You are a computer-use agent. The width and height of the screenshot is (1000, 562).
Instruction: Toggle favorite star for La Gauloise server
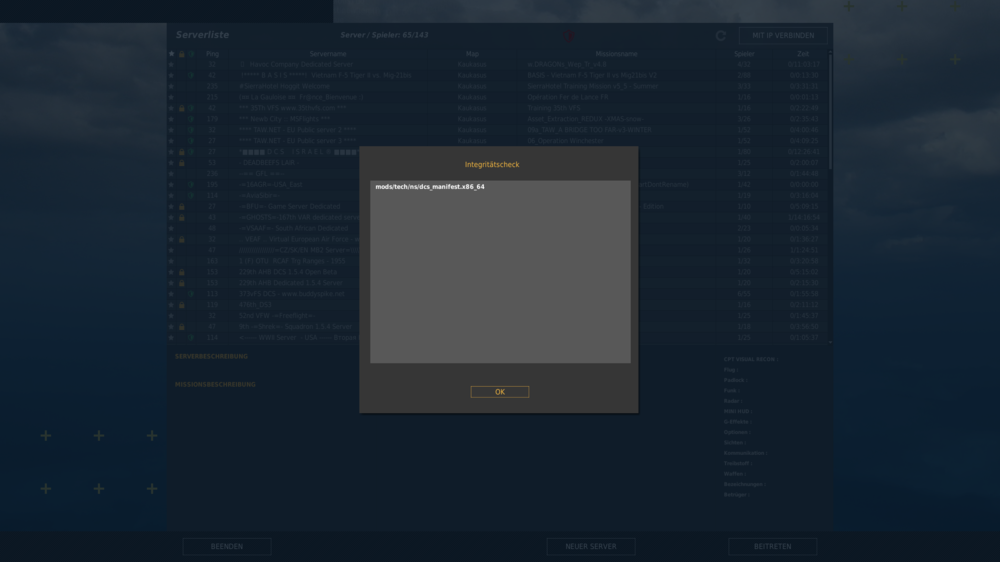(x=171, y=97)
